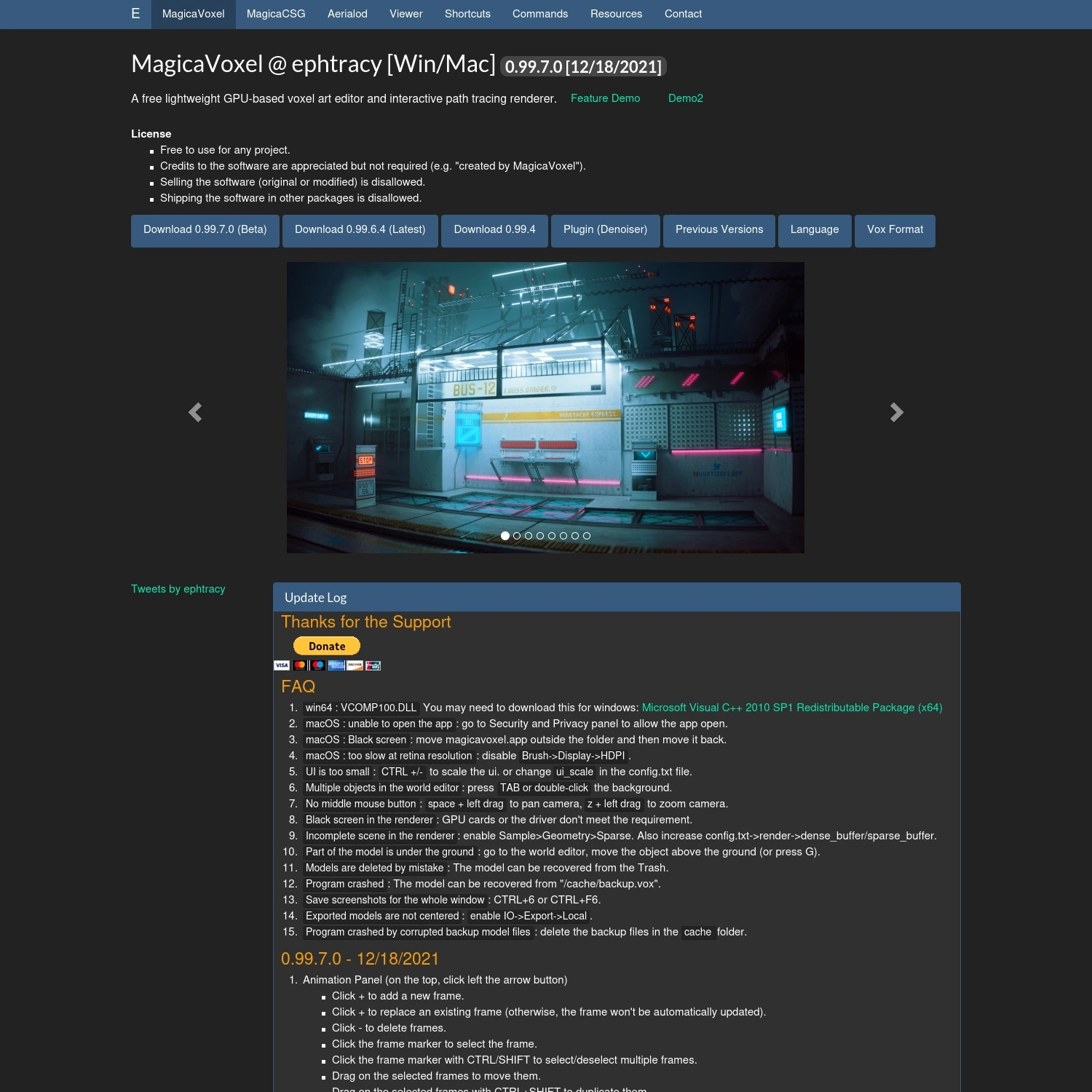
Task: Click the Visa card icon under Donate
Action: (x=282, y=665)
